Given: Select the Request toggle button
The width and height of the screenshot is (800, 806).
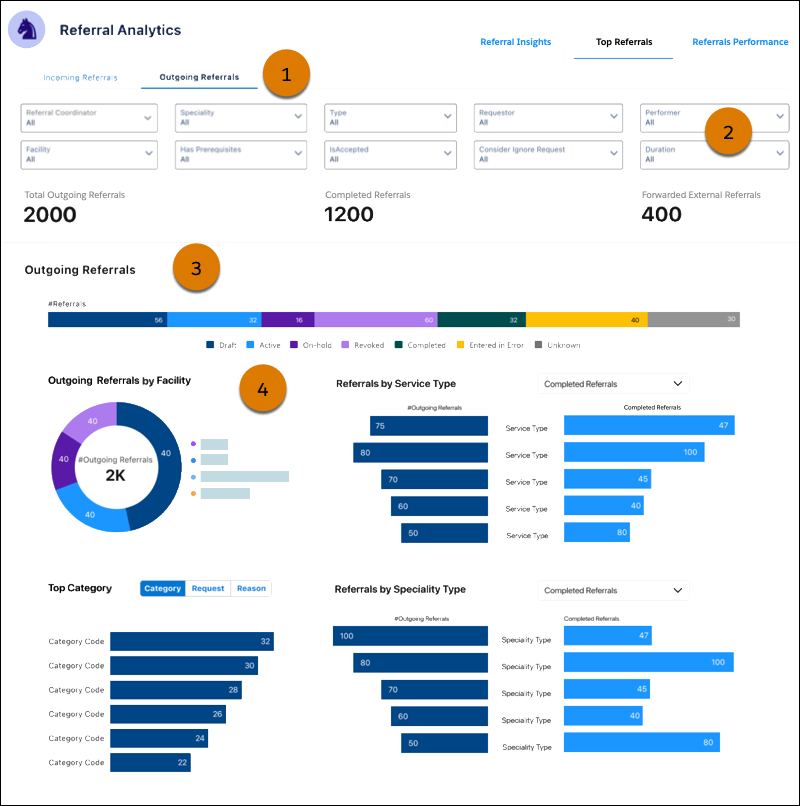Looking at the screenshot, I should coord(208,589).
